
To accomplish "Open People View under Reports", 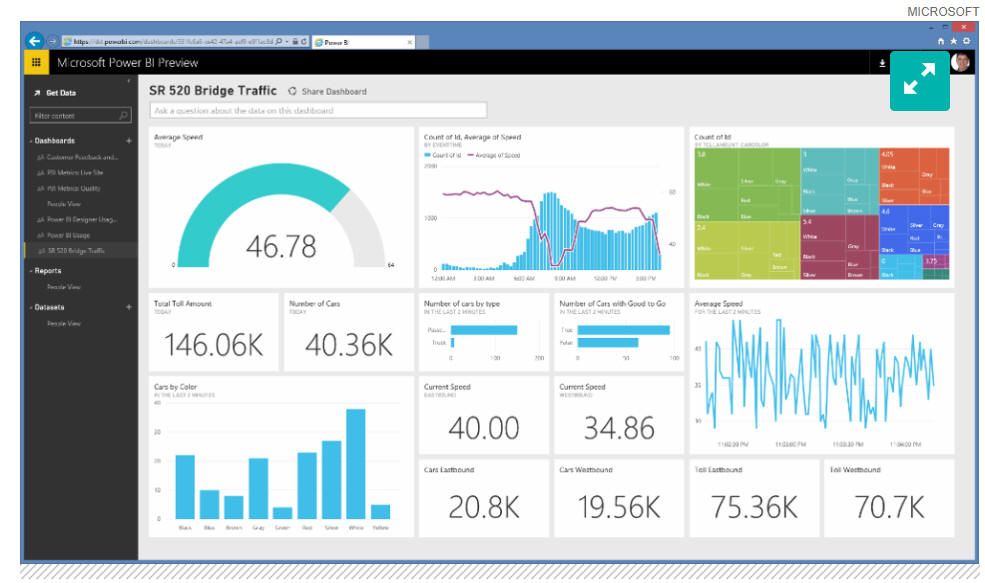I will [64, 286].
